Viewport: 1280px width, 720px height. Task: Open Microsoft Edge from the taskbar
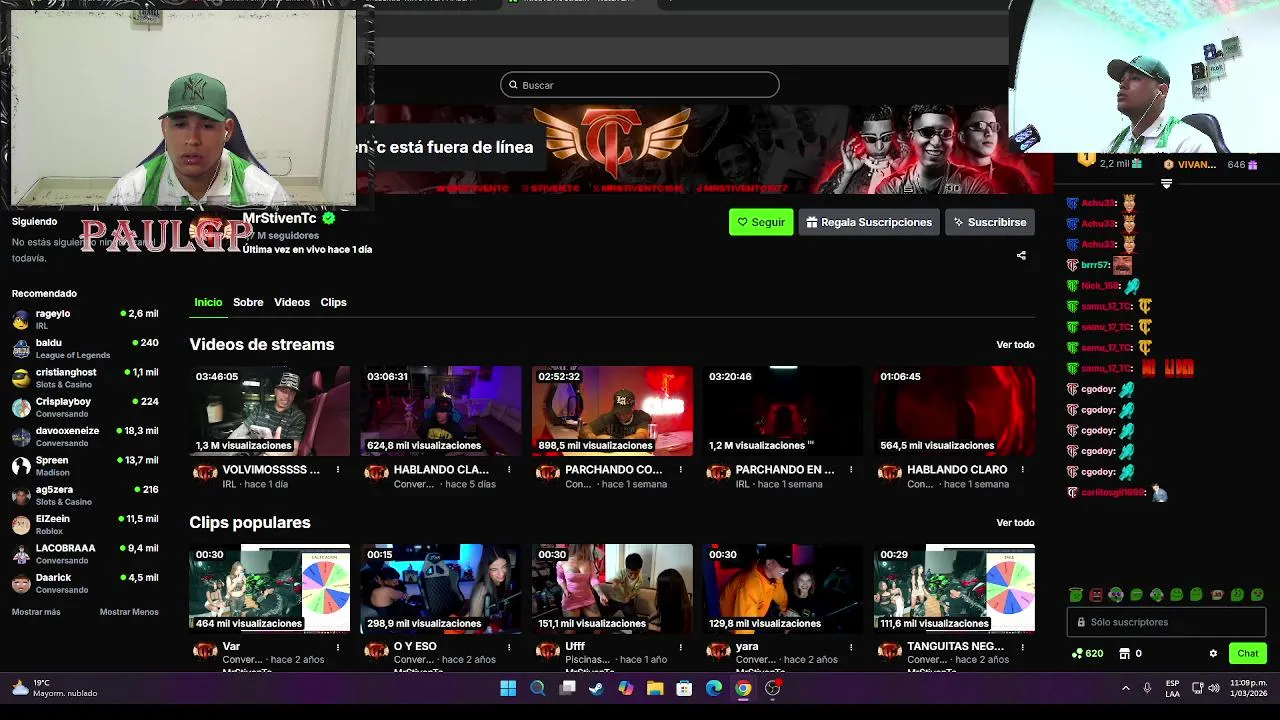(x=714, y=688)
